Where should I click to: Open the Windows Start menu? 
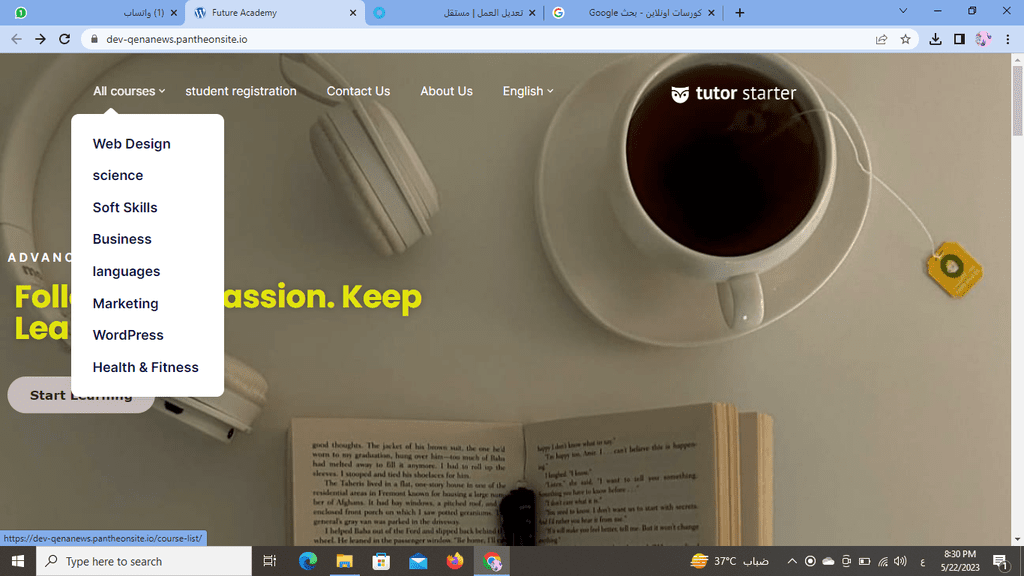[x=18, y=561]
